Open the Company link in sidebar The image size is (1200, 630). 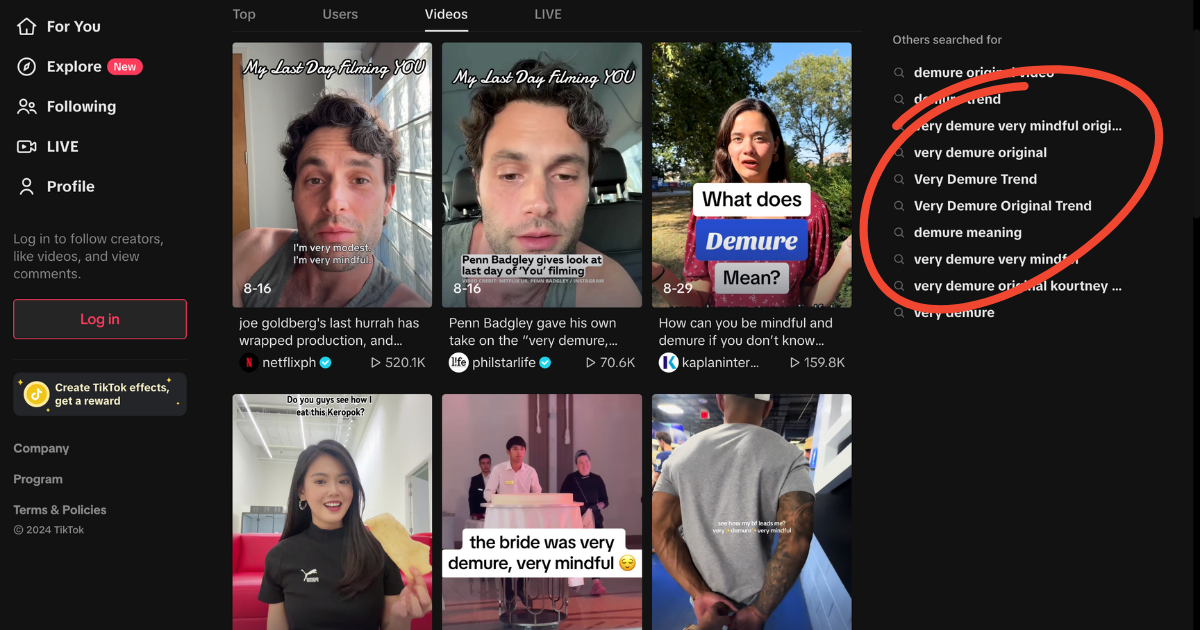[41, 448]
